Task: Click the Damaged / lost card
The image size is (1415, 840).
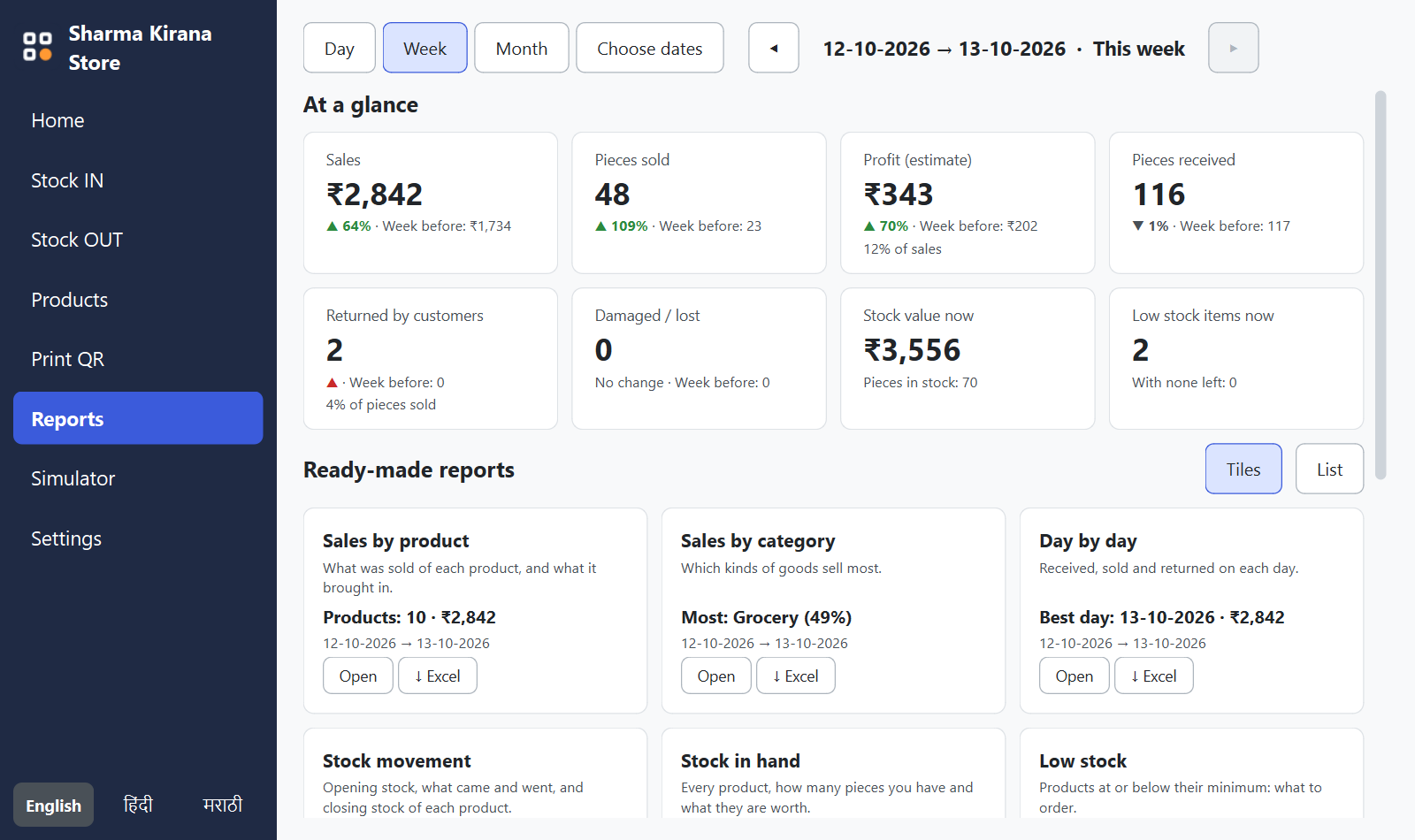Action: pyautogui.click(x=699, y=358)
